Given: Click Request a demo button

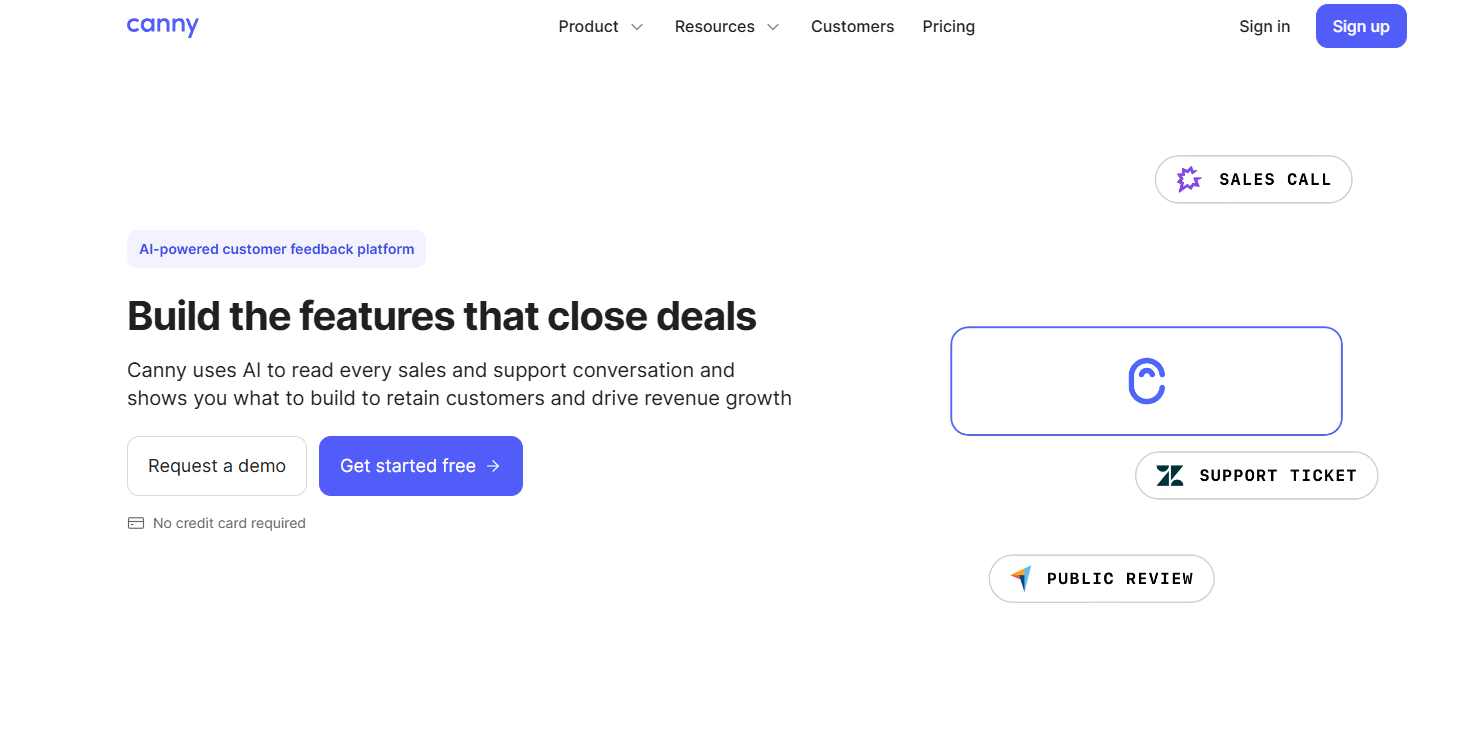Looking at the screenshot, I should (217, 466).
